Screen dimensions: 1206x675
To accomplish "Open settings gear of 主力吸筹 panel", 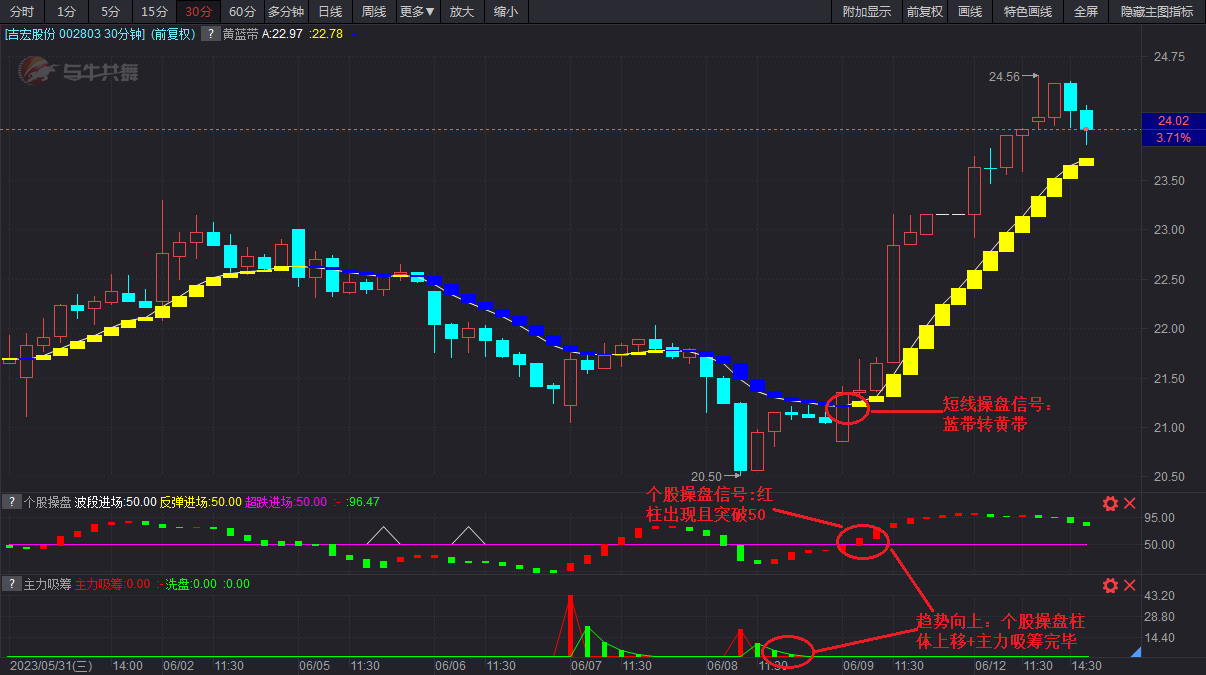I will point(1110,586).
